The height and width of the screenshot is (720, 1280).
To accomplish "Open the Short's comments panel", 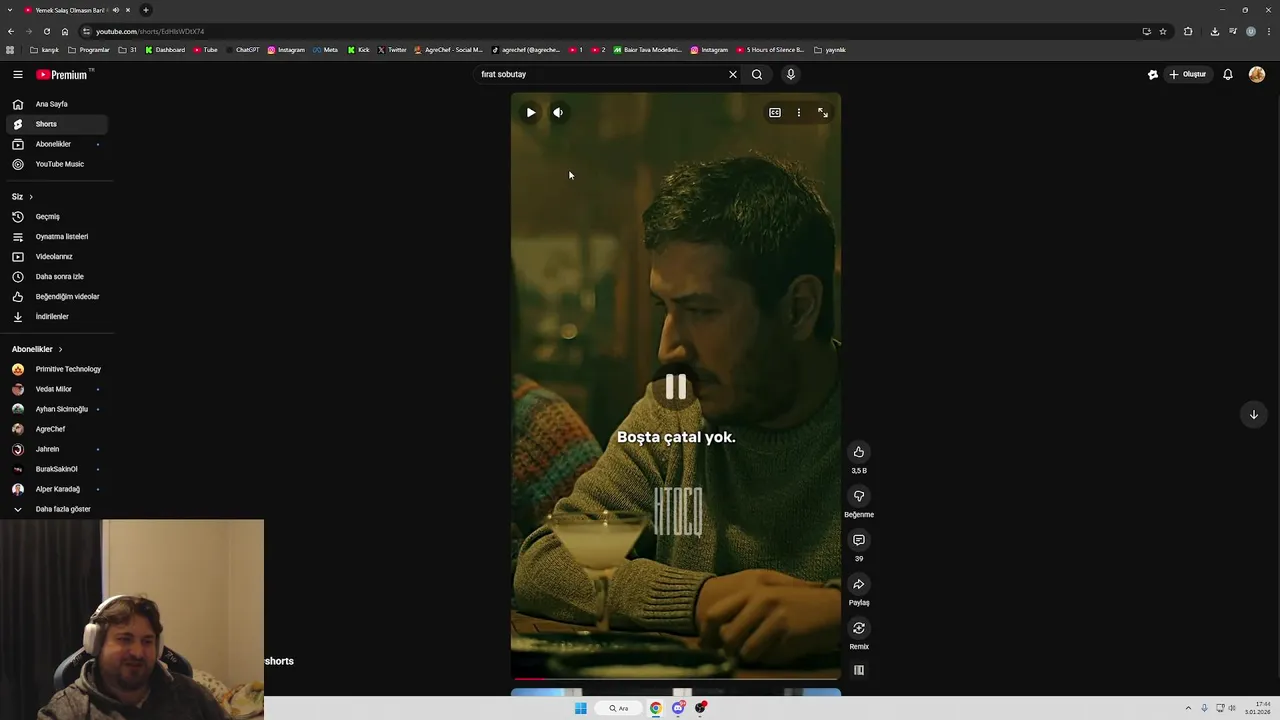I will pyautogui.click(x=858, y=540).
